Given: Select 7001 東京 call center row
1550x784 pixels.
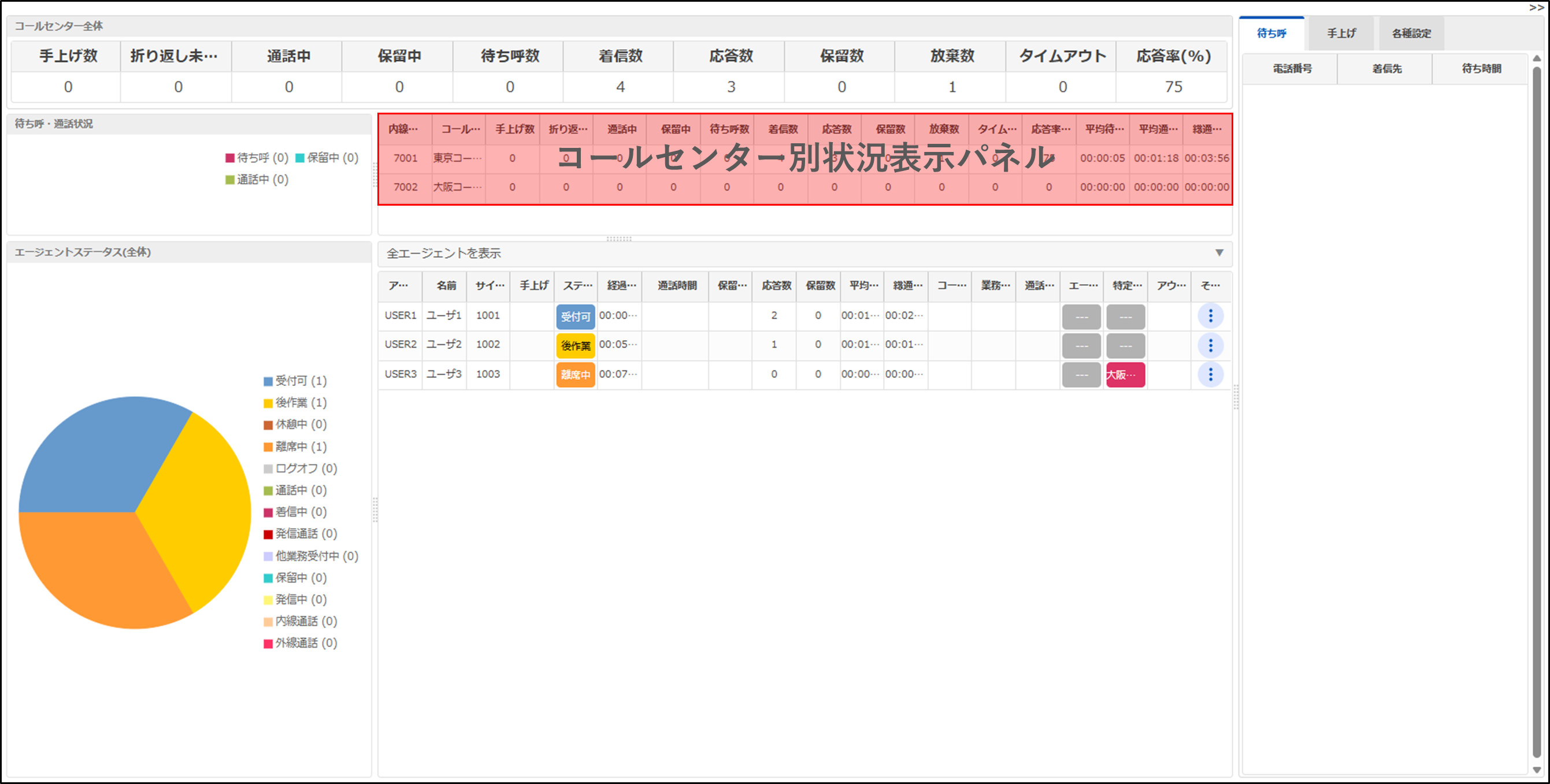Looking at the screenshot, I should (x=406, y=158).
